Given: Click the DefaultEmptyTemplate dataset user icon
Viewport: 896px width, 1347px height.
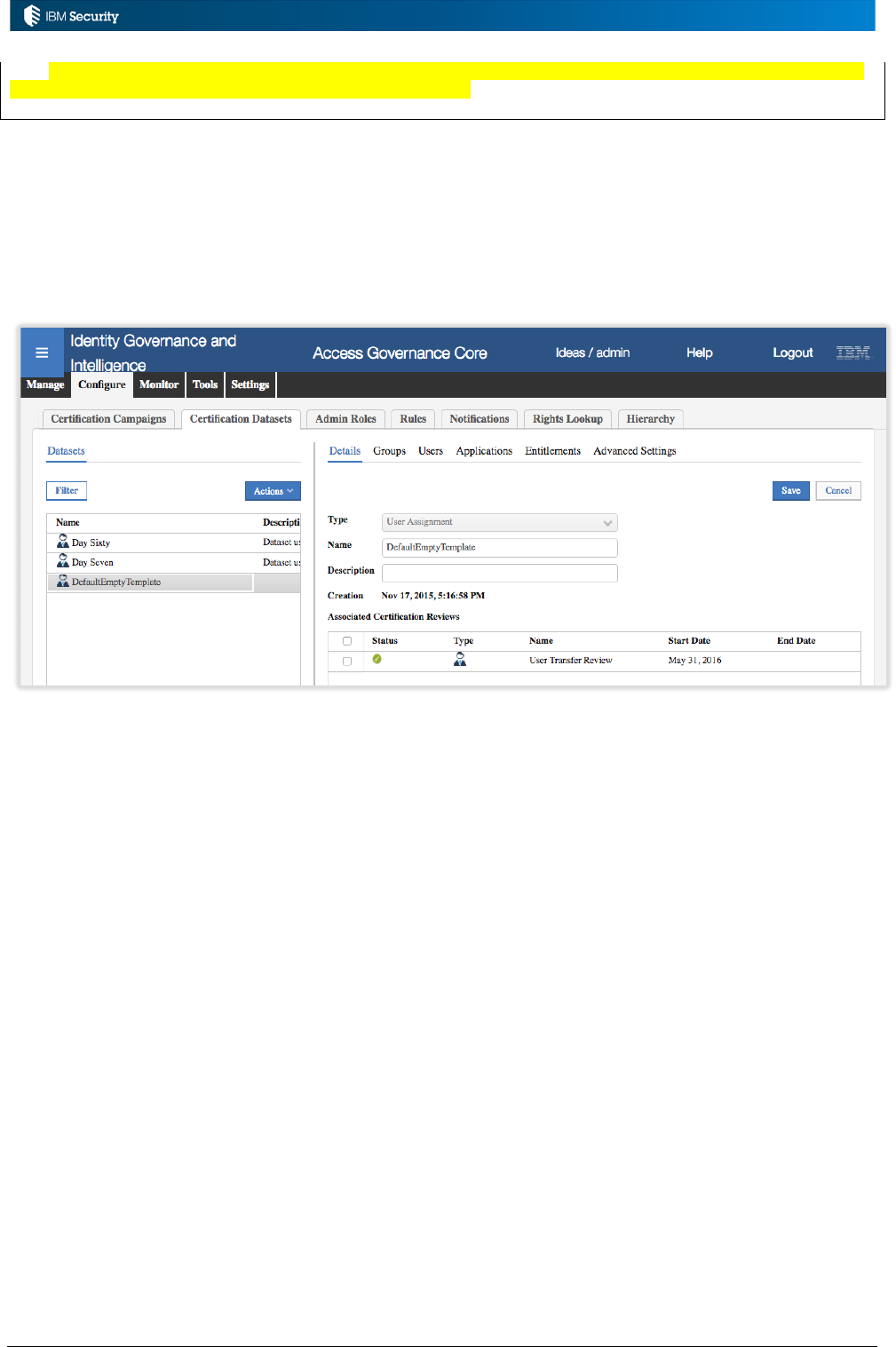Looking at the screenshot, I should (63, 581).
